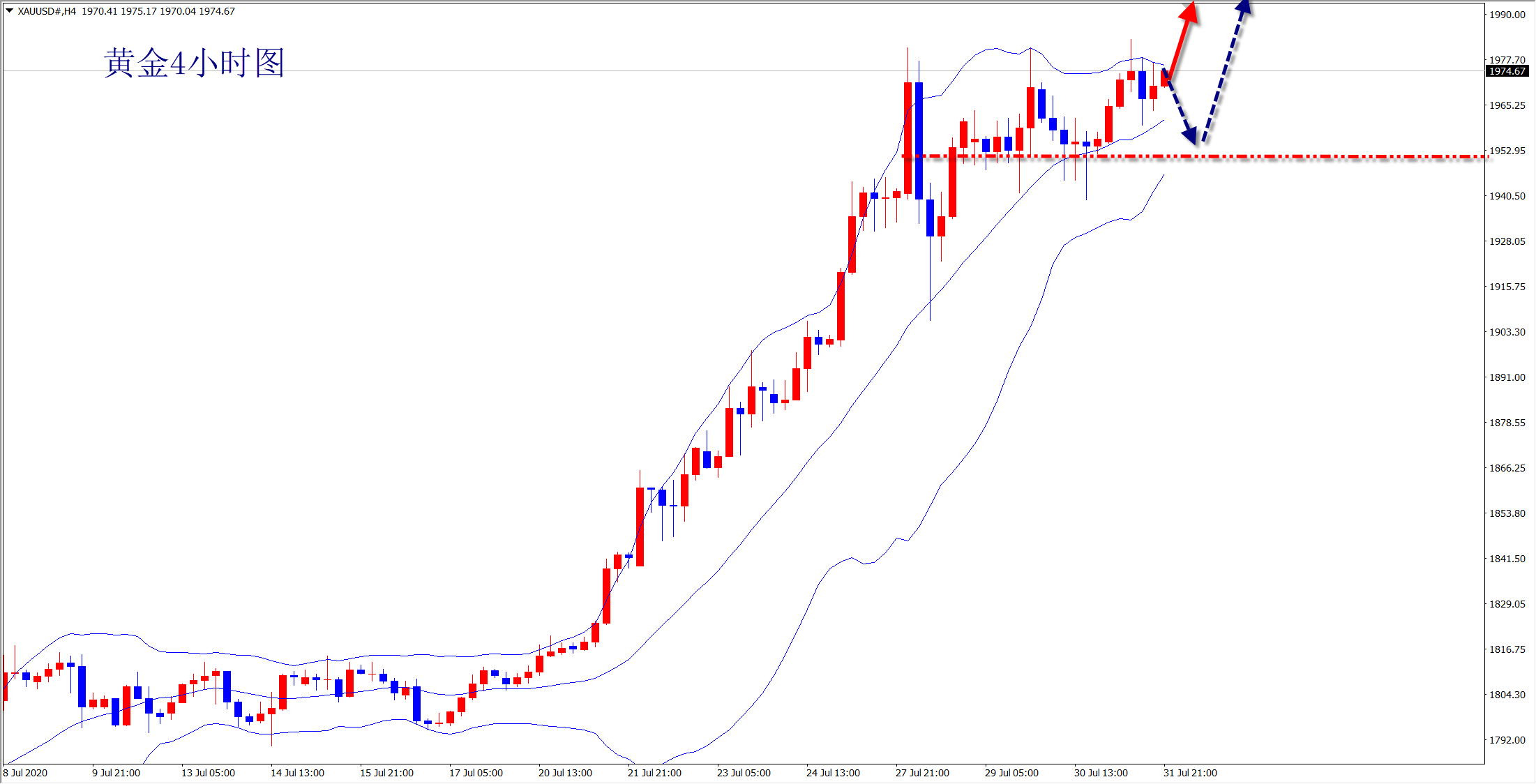Click the 31 Jul 21:00 time label
This screenshot has height=784, width=1536.
[1190, 773]
